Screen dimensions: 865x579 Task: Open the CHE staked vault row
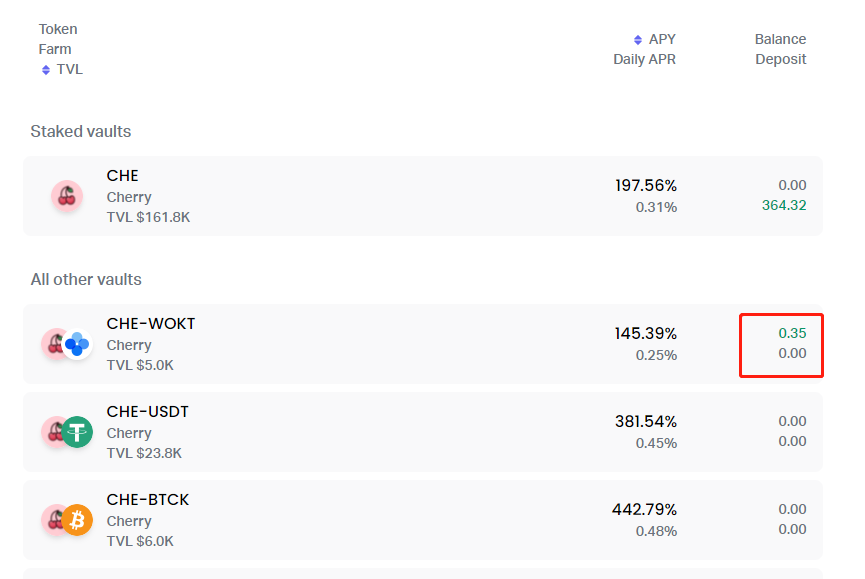pos(423,196)
